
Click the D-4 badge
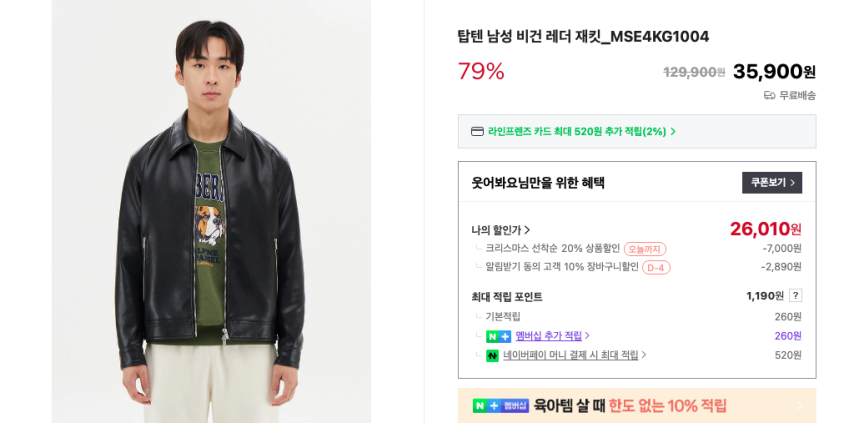(x=656, y=268)
